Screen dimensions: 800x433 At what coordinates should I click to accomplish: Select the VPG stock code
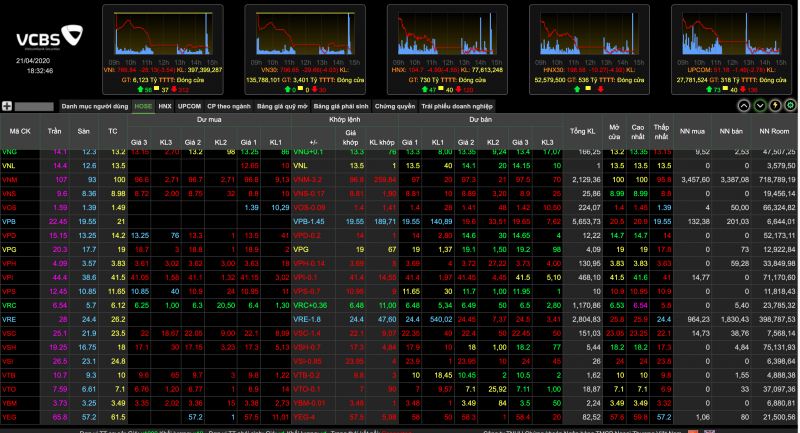[9, 249]
